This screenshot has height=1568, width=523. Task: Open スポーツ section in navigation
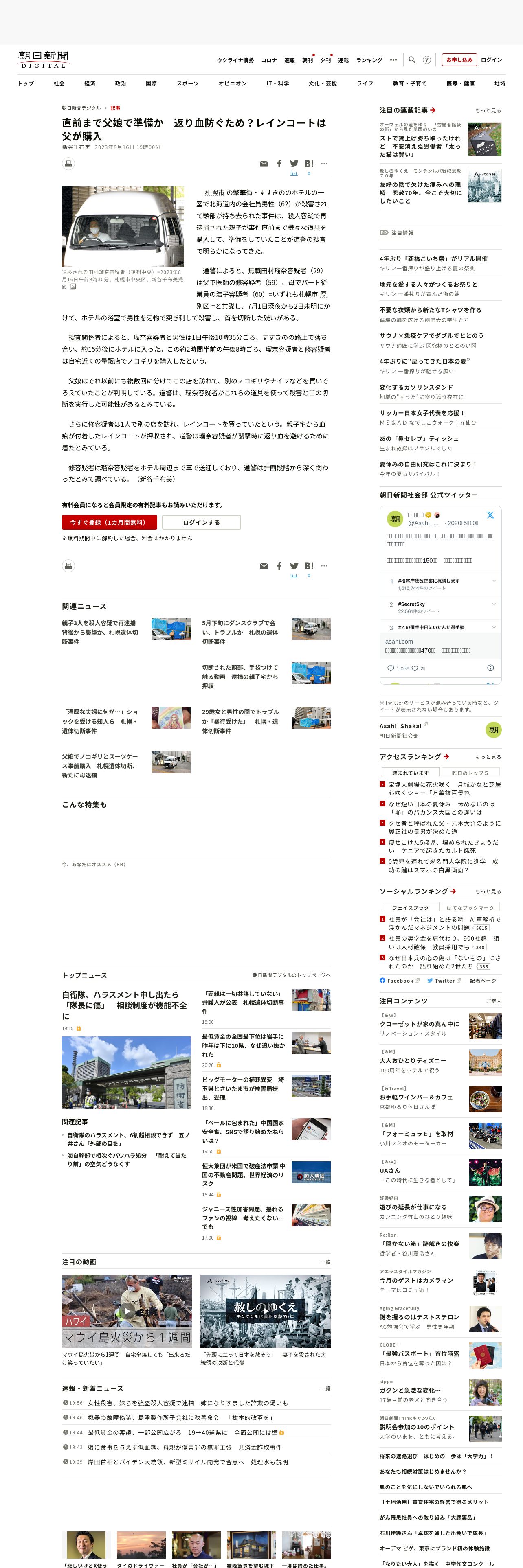187,83
